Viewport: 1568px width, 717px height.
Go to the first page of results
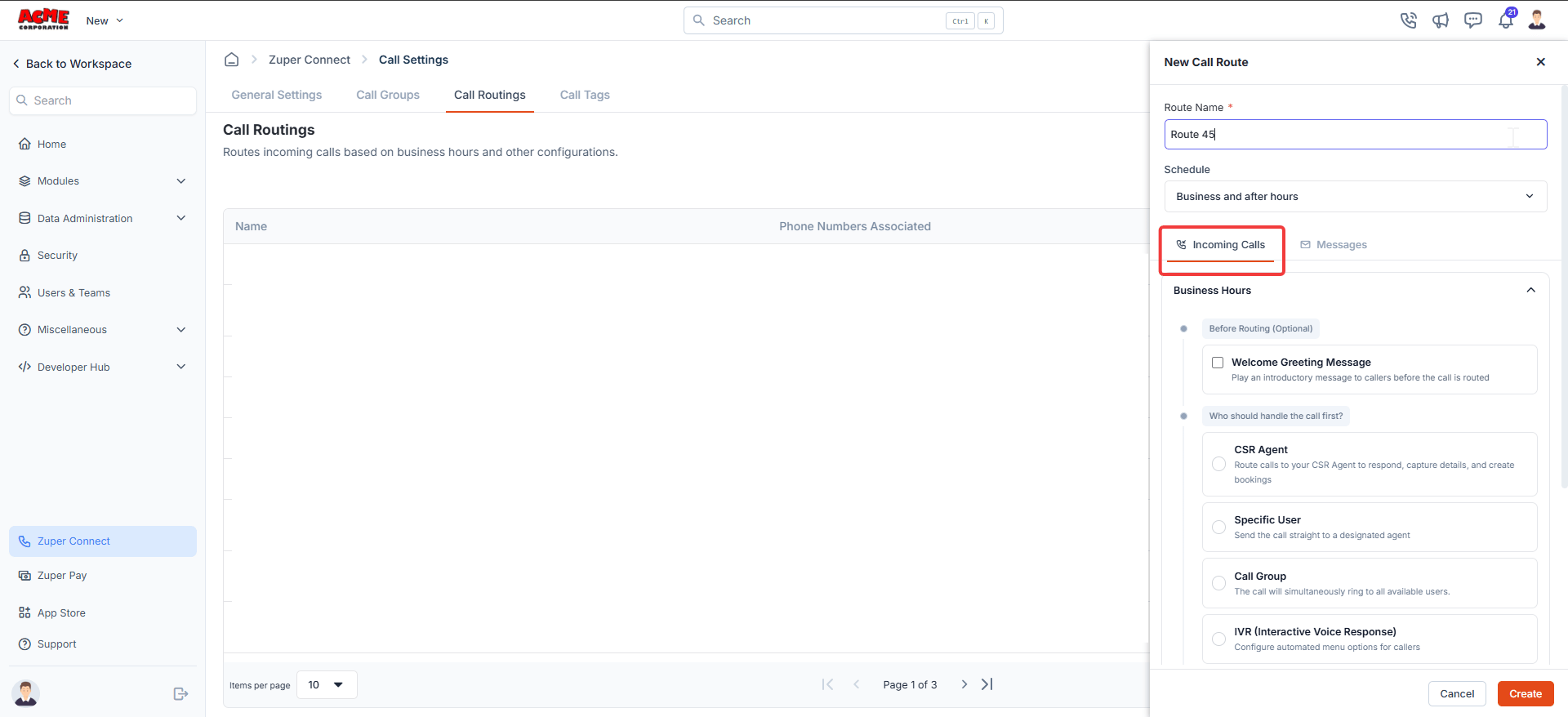coord(827,684)
